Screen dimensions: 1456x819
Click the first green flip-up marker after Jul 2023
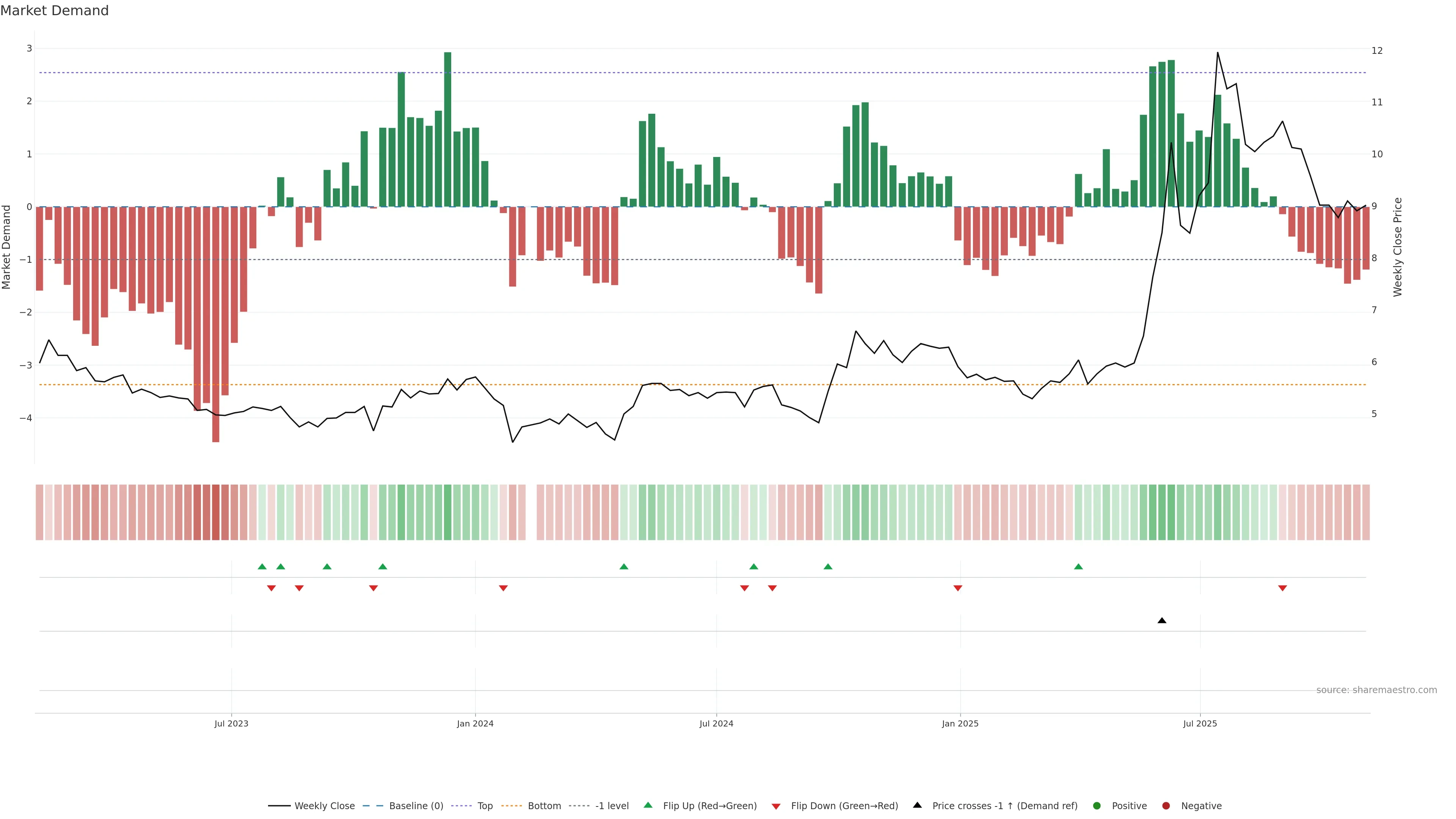click(262, 566)
